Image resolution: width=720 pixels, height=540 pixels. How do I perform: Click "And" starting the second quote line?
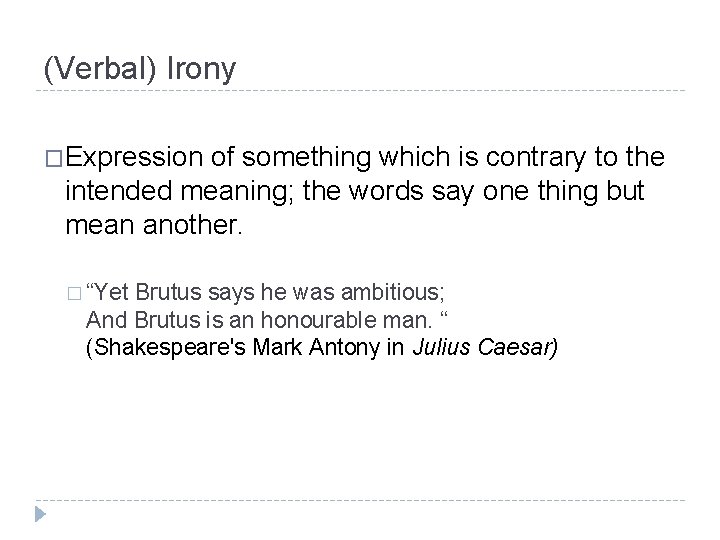tap(104, 321)
